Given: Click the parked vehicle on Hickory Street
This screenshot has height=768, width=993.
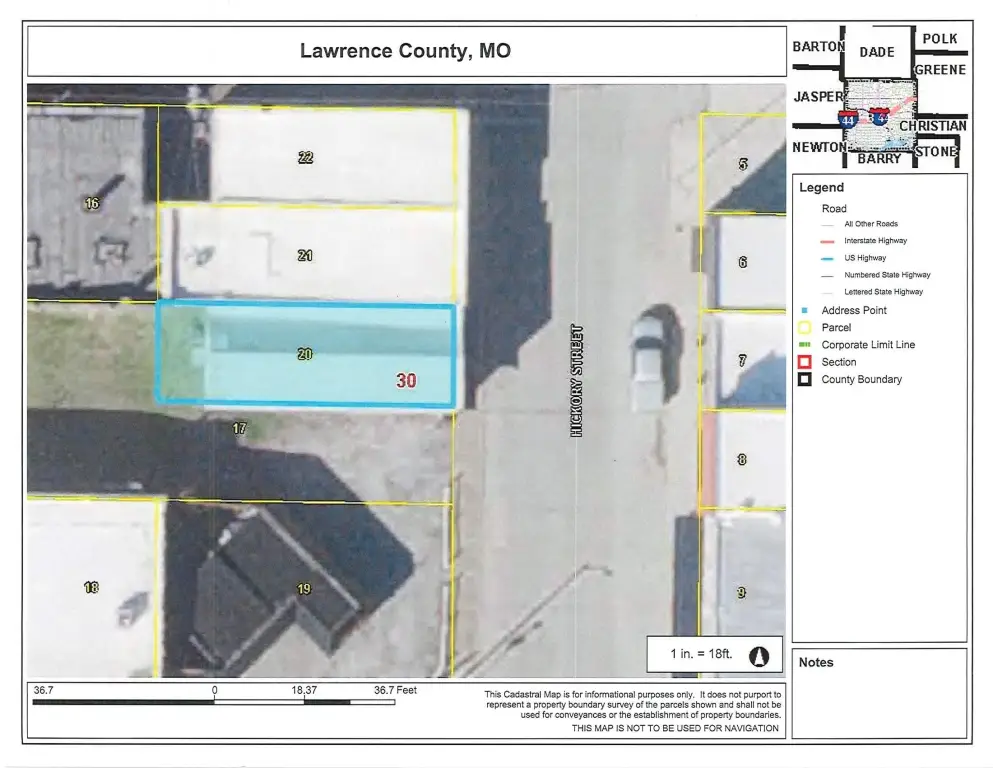Looking at the screenshot, I should (x=647, y=362).
